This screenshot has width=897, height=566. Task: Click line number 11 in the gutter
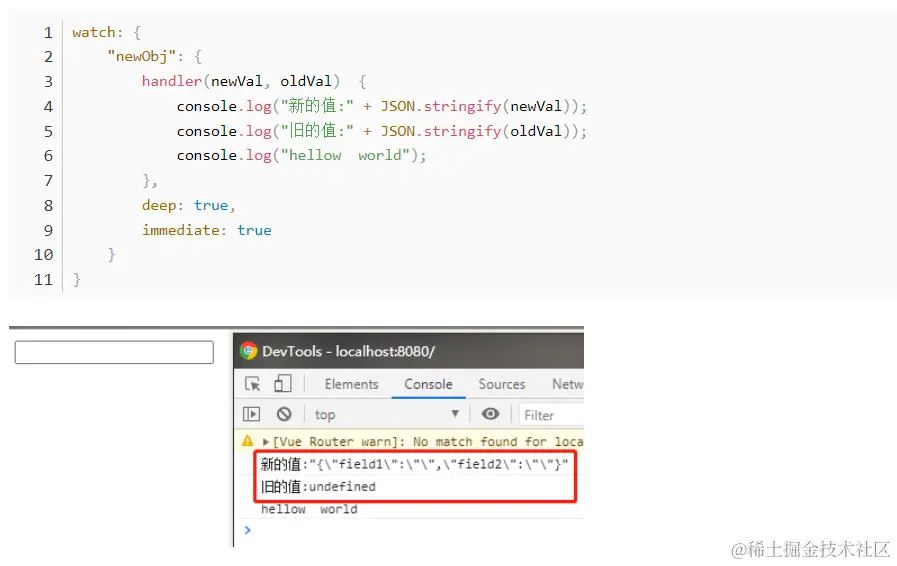tap(43, 280)
